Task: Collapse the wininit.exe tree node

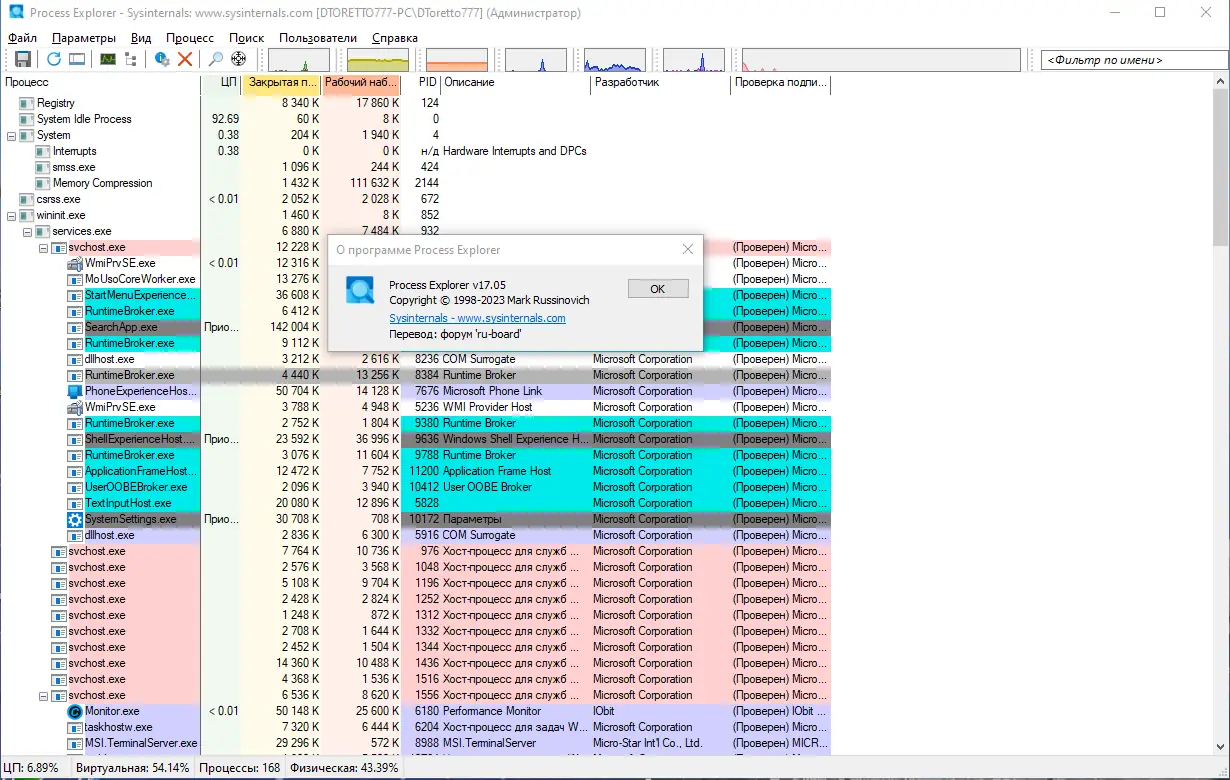Action: point(12,215)
